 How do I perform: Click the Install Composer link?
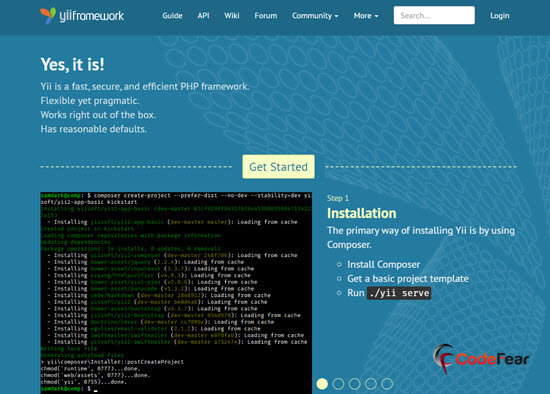(383, 265)
